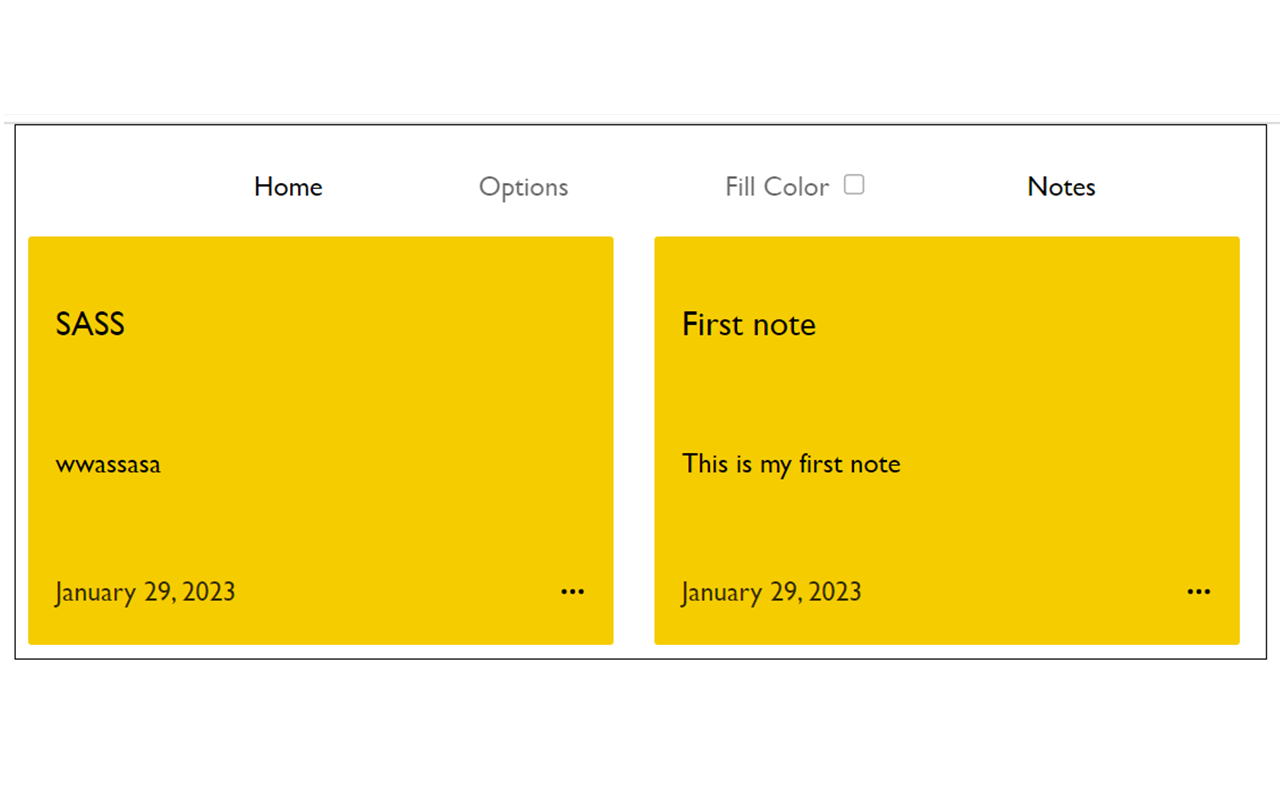
Task: Click 'This is my first note' text
Action: point(791,464)
